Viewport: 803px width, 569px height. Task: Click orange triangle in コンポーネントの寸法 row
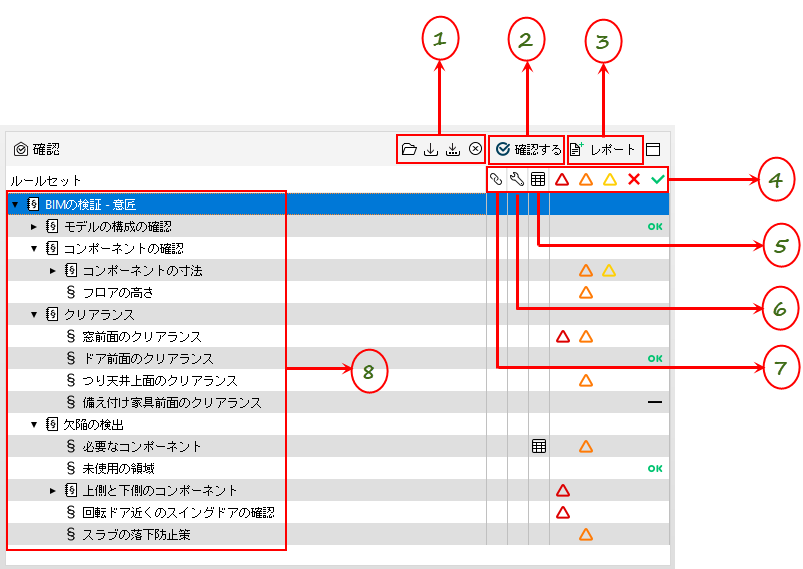tap(586, 270)
